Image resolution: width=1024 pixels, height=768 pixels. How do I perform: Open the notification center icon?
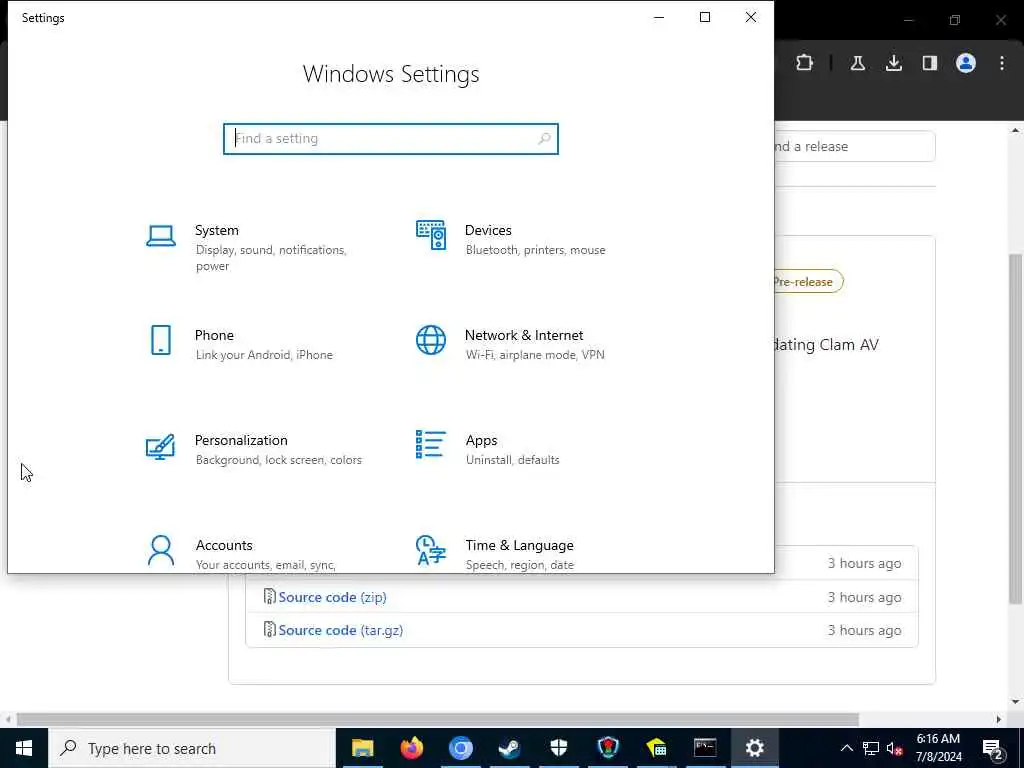click(x=993, y=749)
